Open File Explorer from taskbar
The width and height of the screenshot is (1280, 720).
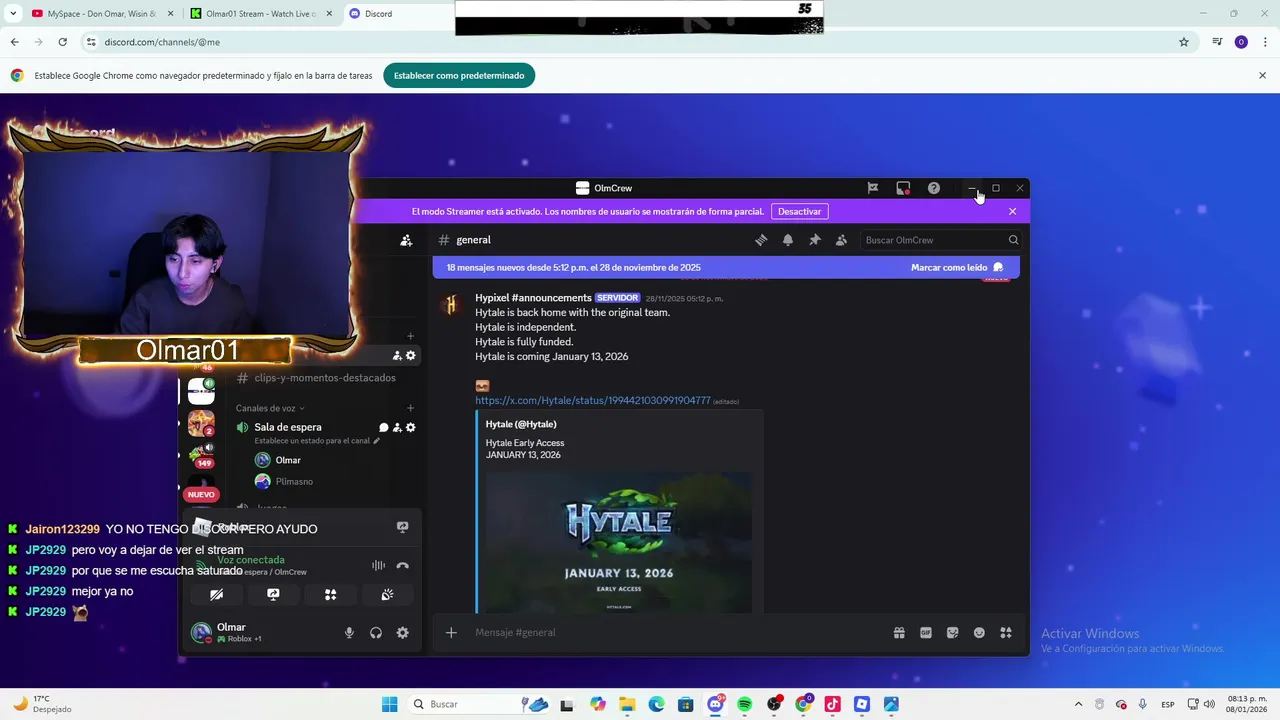point(627,704)
